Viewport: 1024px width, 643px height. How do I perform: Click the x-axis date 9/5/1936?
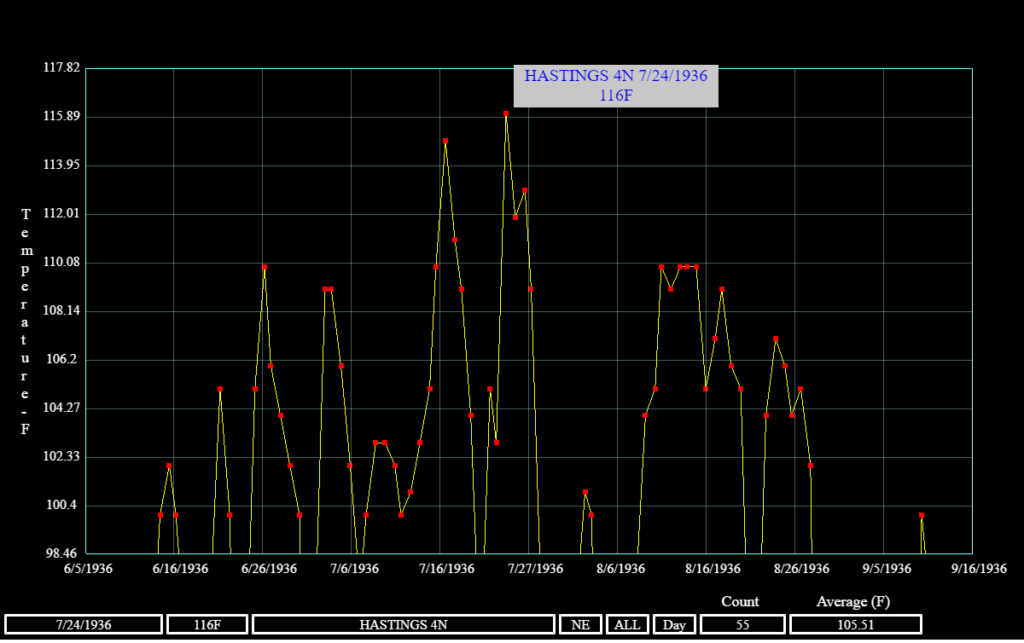[x=887, y=569]
